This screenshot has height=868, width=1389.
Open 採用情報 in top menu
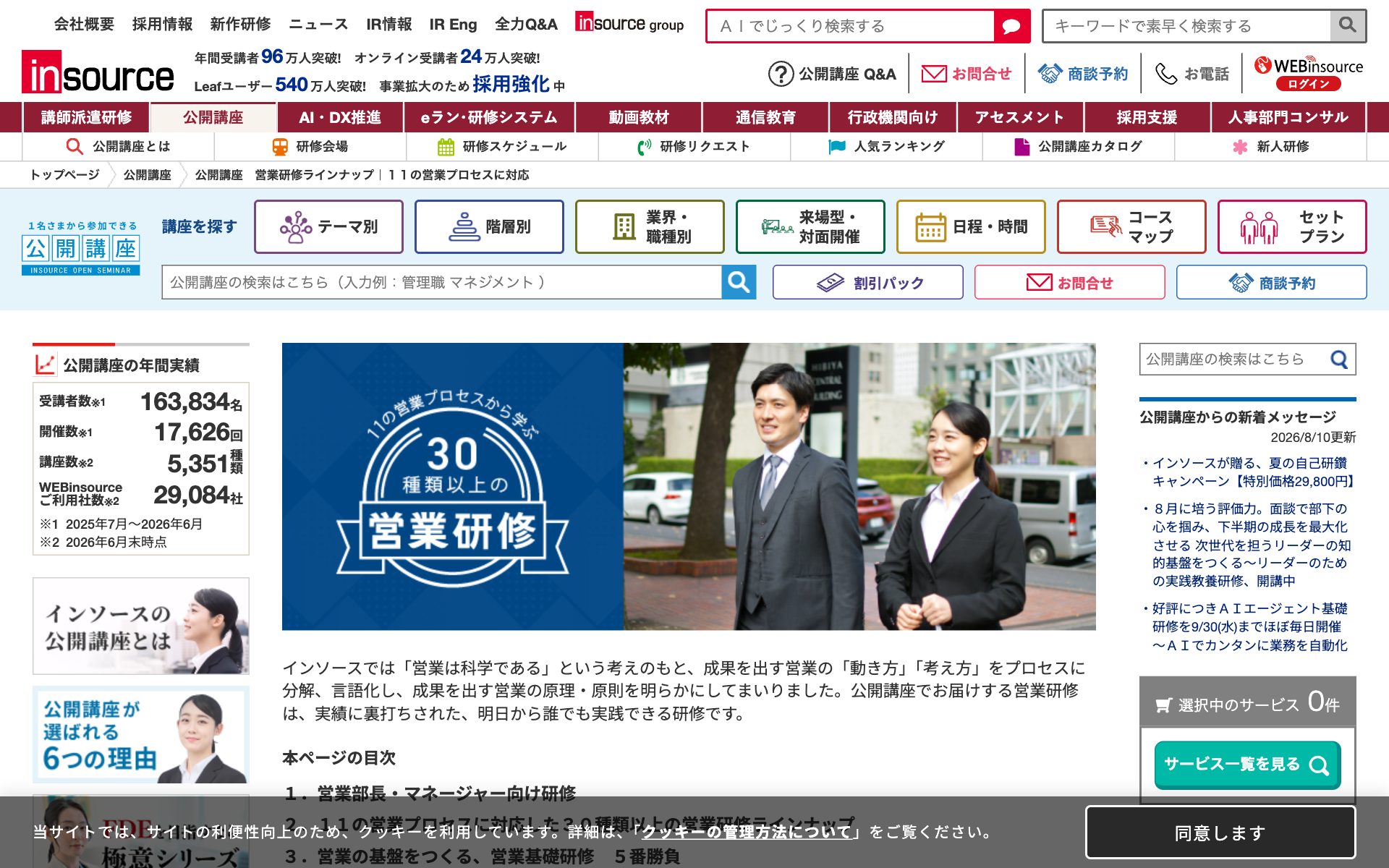tap(162, 25)
